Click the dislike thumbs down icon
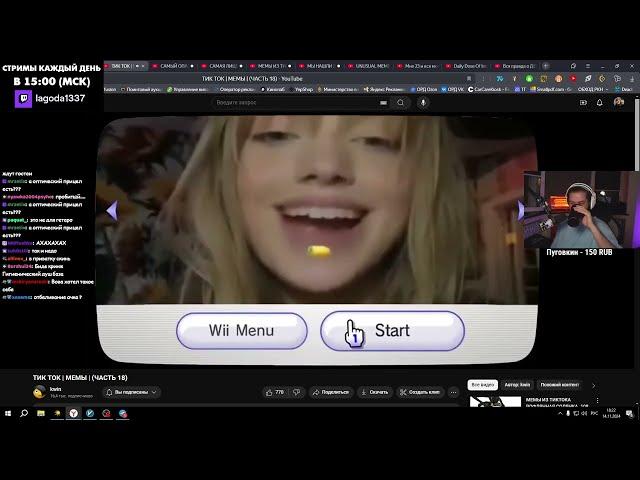Screen dimensions: 640x480 (297, 392)
